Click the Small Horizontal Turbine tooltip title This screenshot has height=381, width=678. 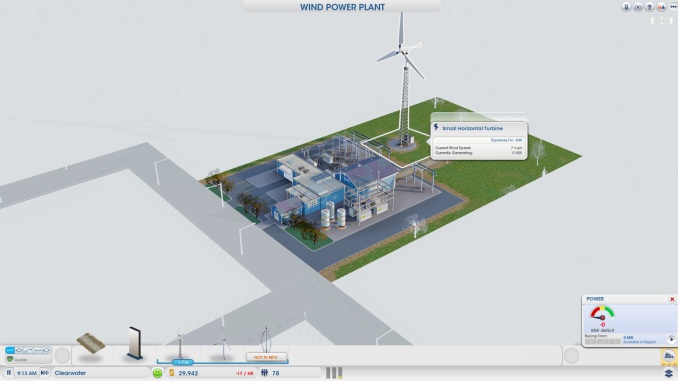472,128
